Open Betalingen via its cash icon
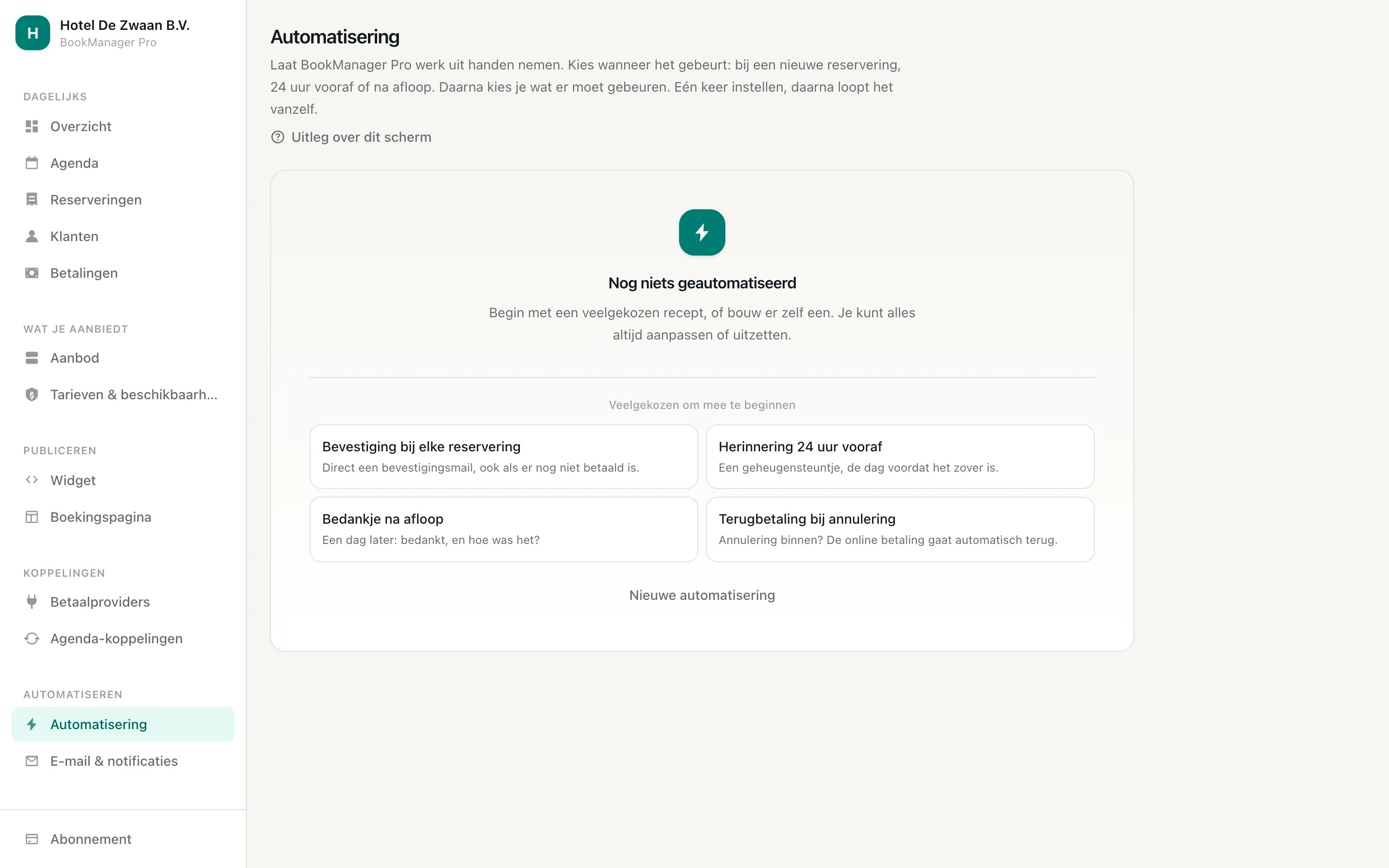The height and width of the screenshot is (868, 1389). click(x=31, y=272)
